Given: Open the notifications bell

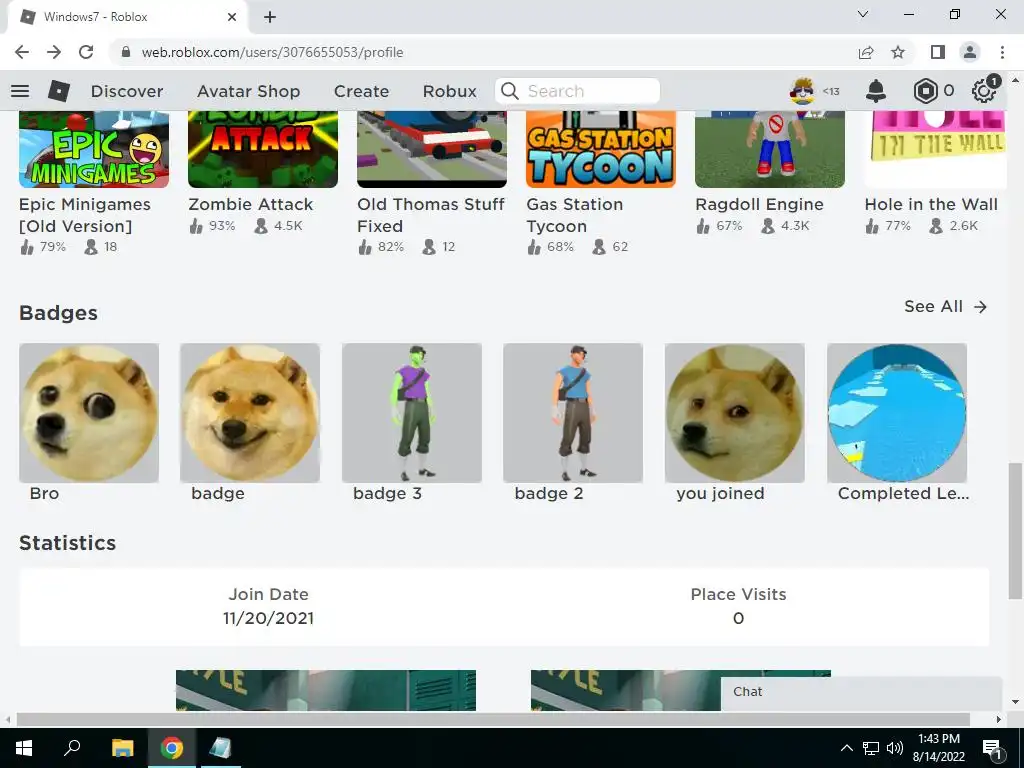Looking at the screenshot, I should (x=876, y=91).
